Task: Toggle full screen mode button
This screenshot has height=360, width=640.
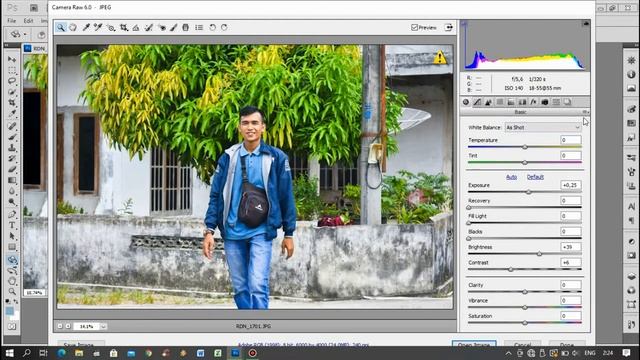Action: (449, 27)
